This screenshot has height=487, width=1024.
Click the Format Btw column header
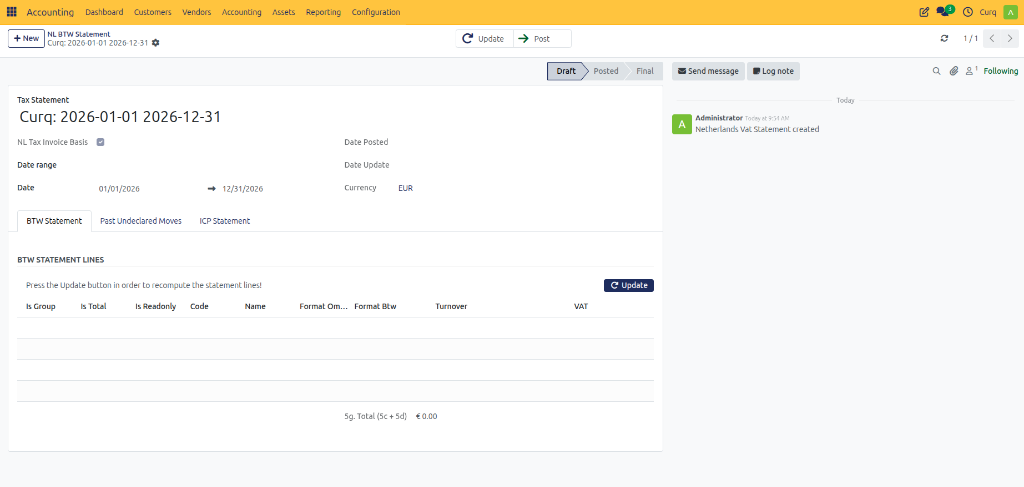[375, 306]
